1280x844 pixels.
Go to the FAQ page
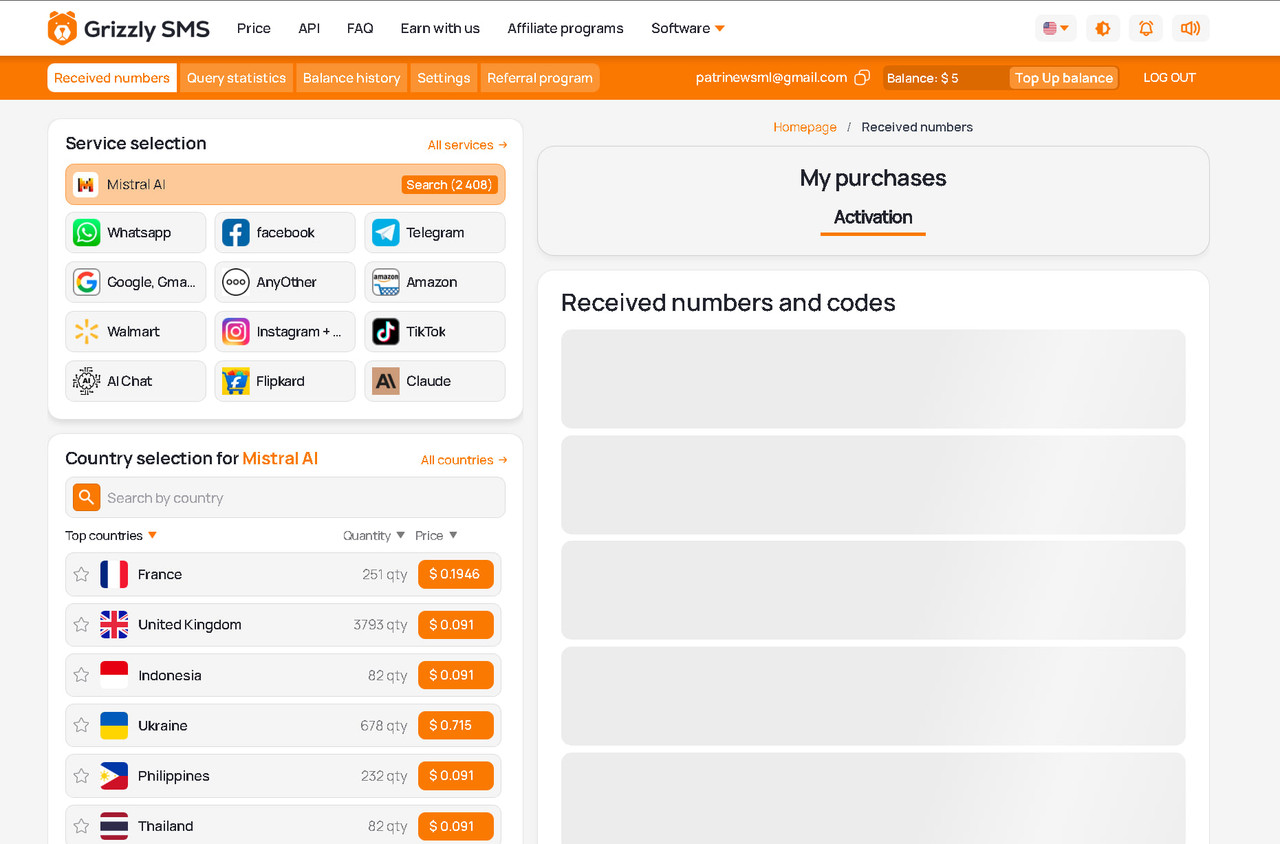(x=360, y=28)
